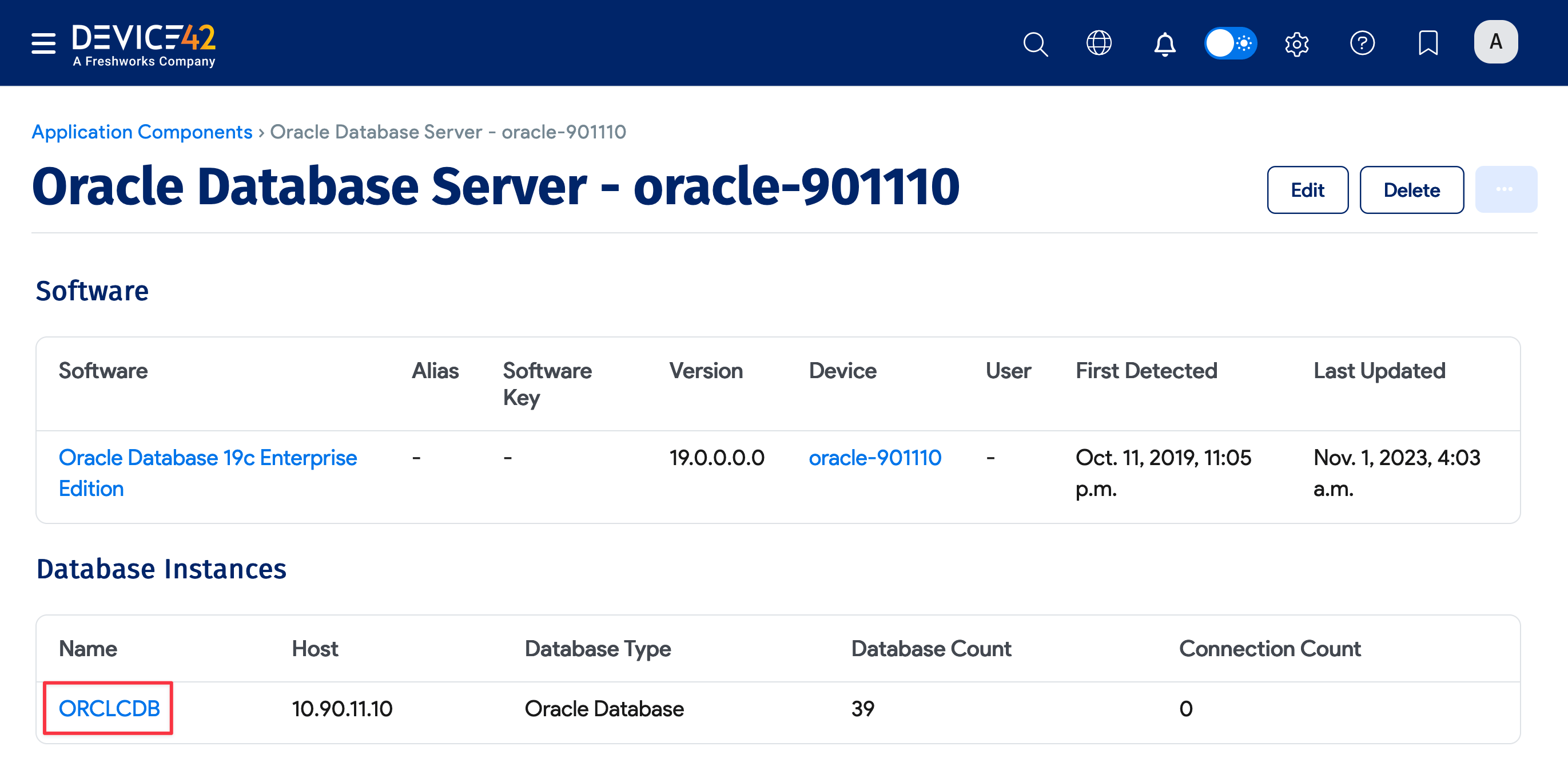Click the Device42 logo

coord(144,43)
